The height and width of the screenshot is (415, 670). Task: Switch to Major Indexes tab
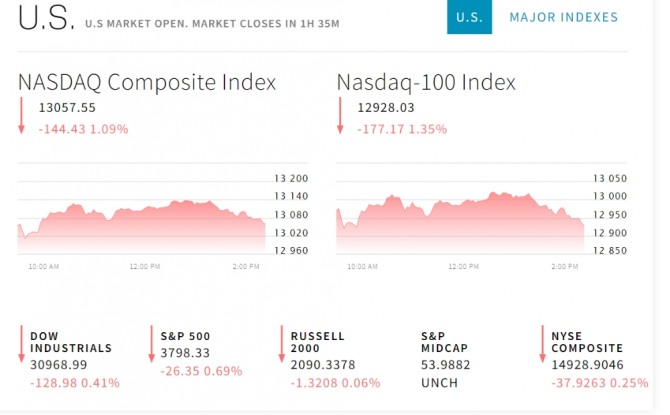point(563,17)
